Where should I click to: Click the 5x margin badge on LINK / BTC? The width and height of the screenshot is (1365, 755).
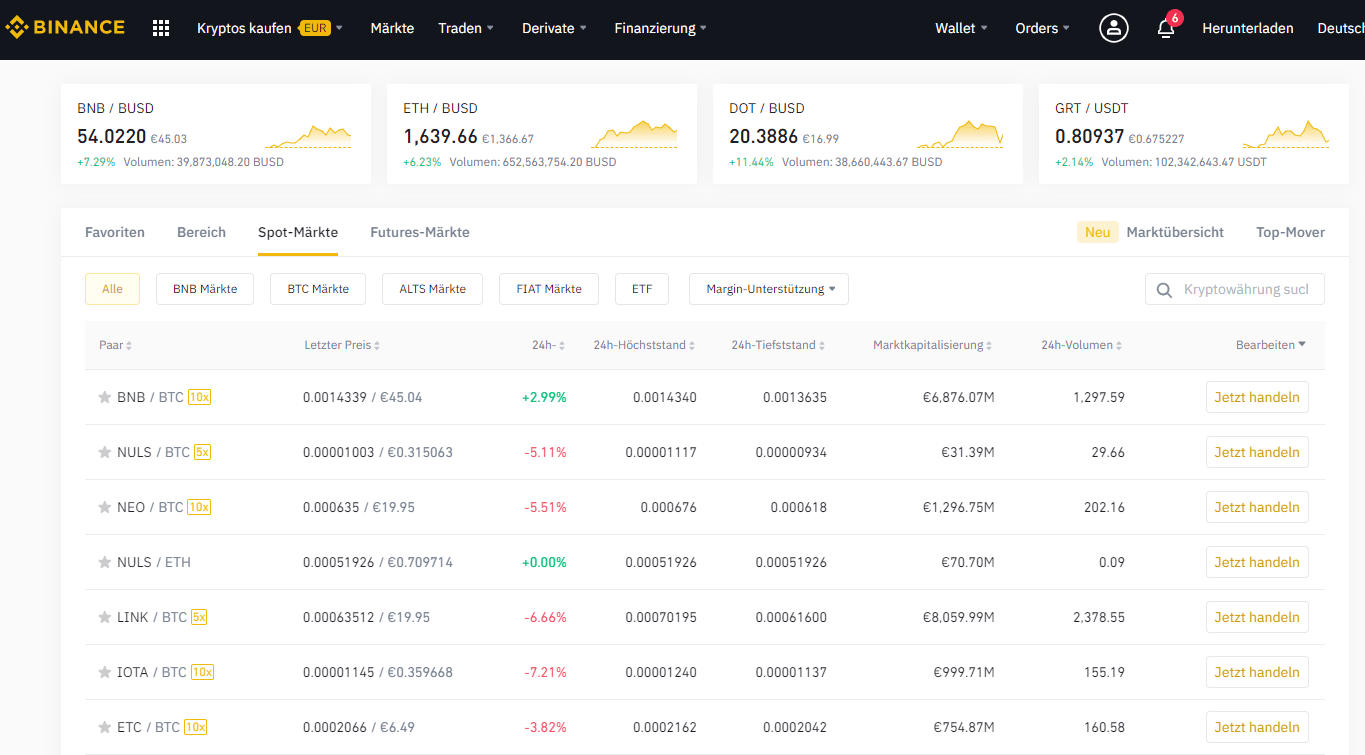pos(199,617)
